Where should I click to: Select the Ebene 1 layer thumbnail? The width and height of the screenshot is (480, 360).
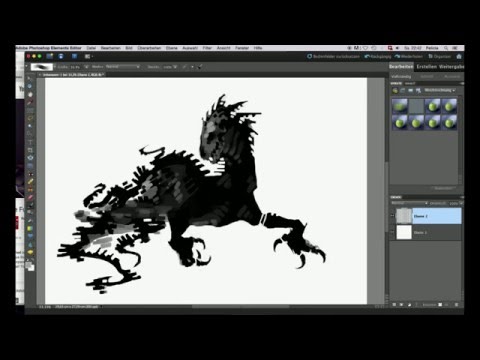point(404,232)
